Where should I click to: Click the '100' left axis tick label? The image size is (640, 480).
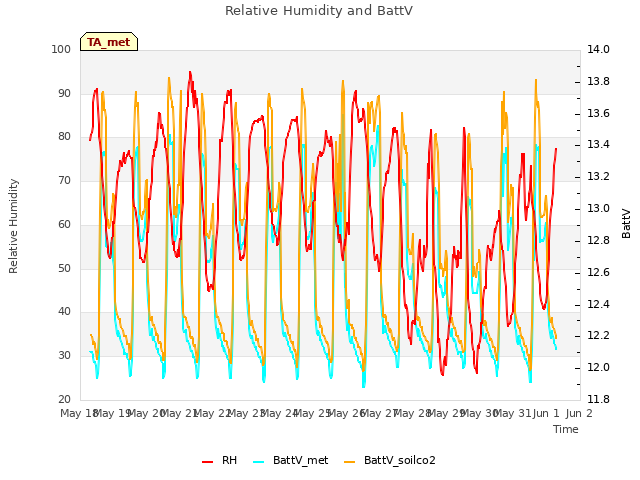point(61,49)
